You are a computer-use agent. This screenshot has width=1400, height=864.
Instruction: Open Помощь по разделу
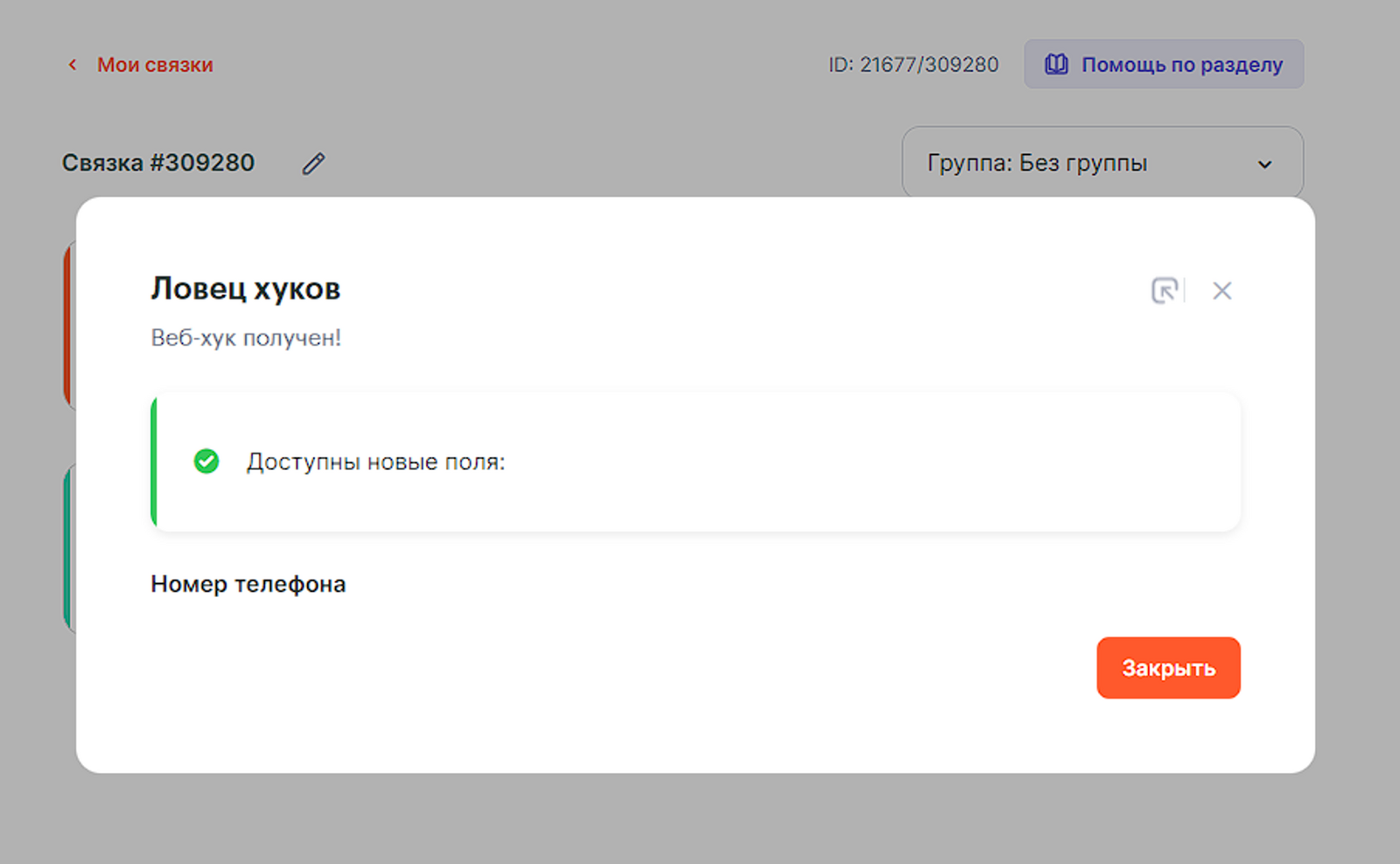coord(1164,64)
